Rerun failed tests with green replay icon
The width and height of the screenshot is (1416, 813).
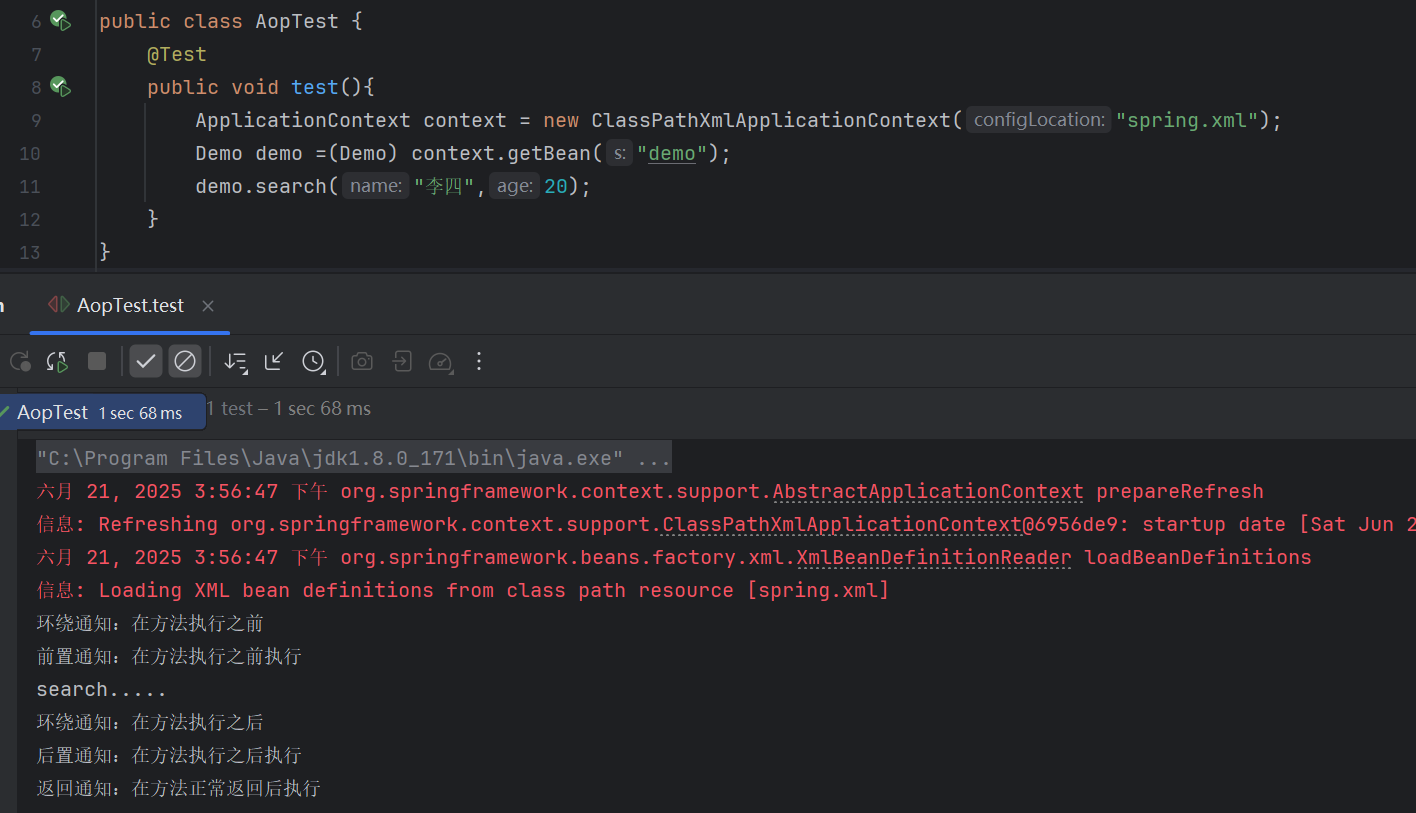(57, 361)
